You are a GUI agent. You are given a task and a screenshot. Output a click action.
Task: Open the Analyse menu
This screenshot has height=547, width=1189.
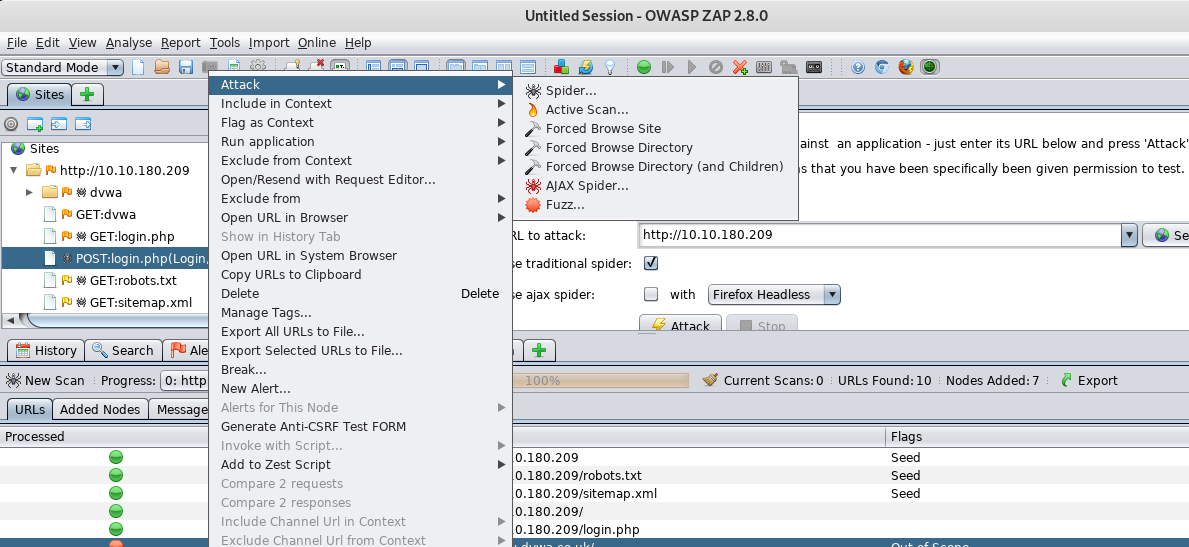coord(128,42)
